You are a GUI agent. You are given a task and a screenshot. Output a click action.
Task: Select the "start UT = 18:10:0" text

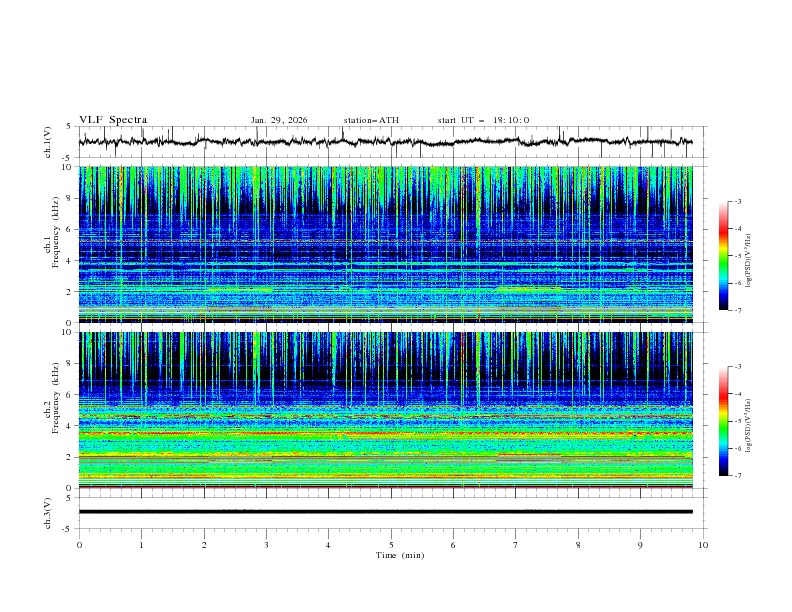click(483, 120)
